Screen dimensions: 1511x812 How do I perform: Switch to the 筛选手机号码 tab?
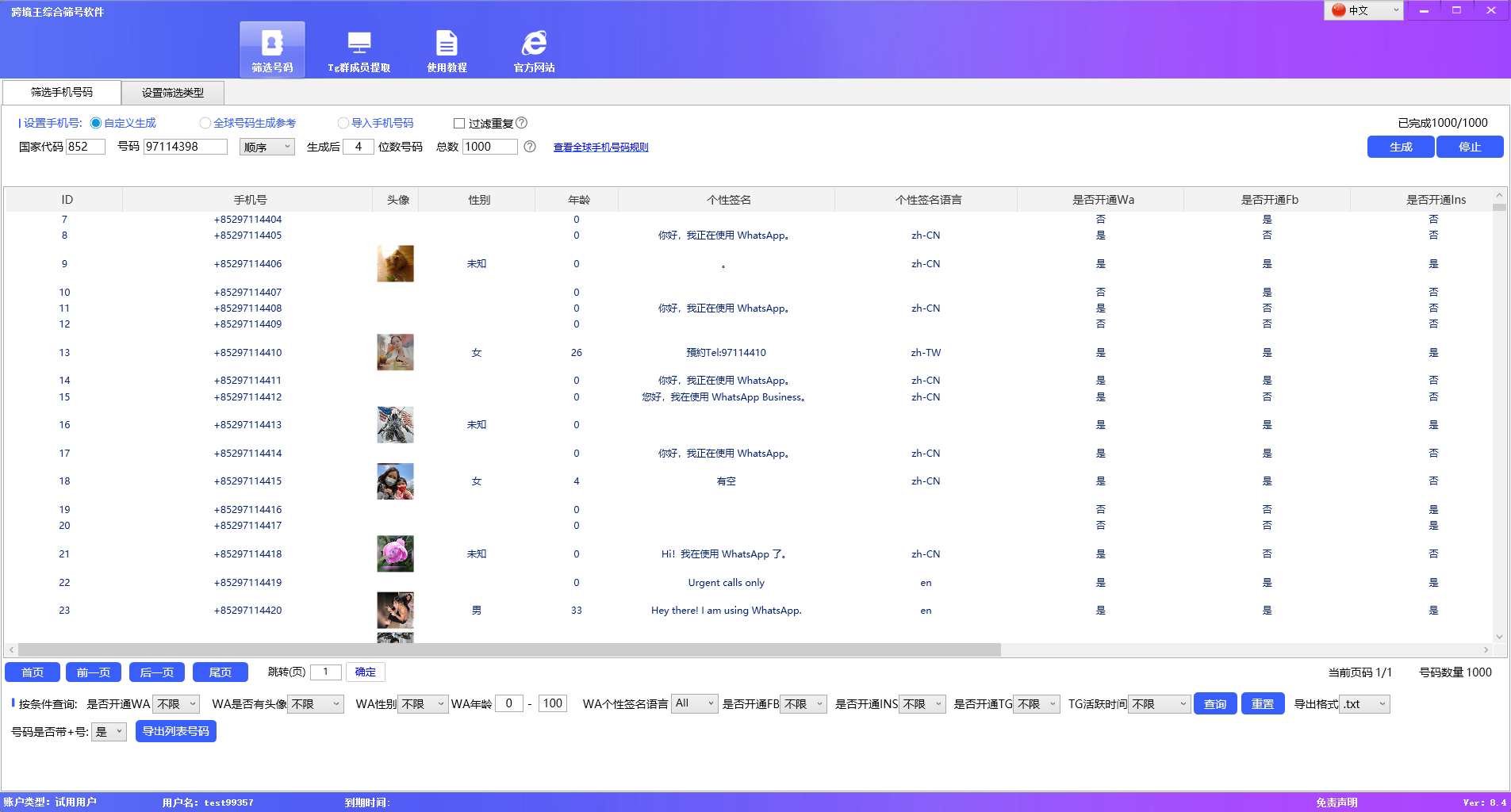click(x=60, y=92)
